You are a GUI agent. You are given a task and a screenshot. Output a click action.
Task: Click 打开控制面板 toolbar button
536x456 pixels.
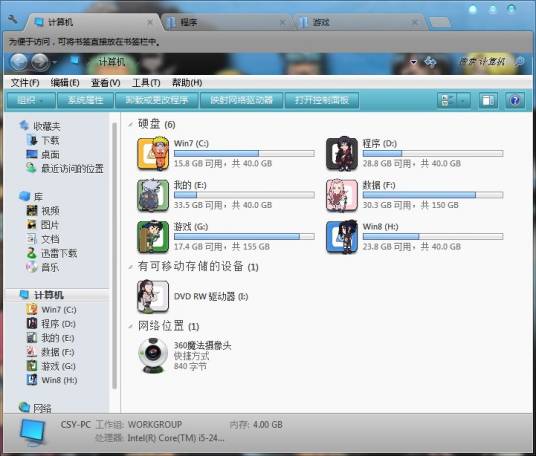coord(322,100)
